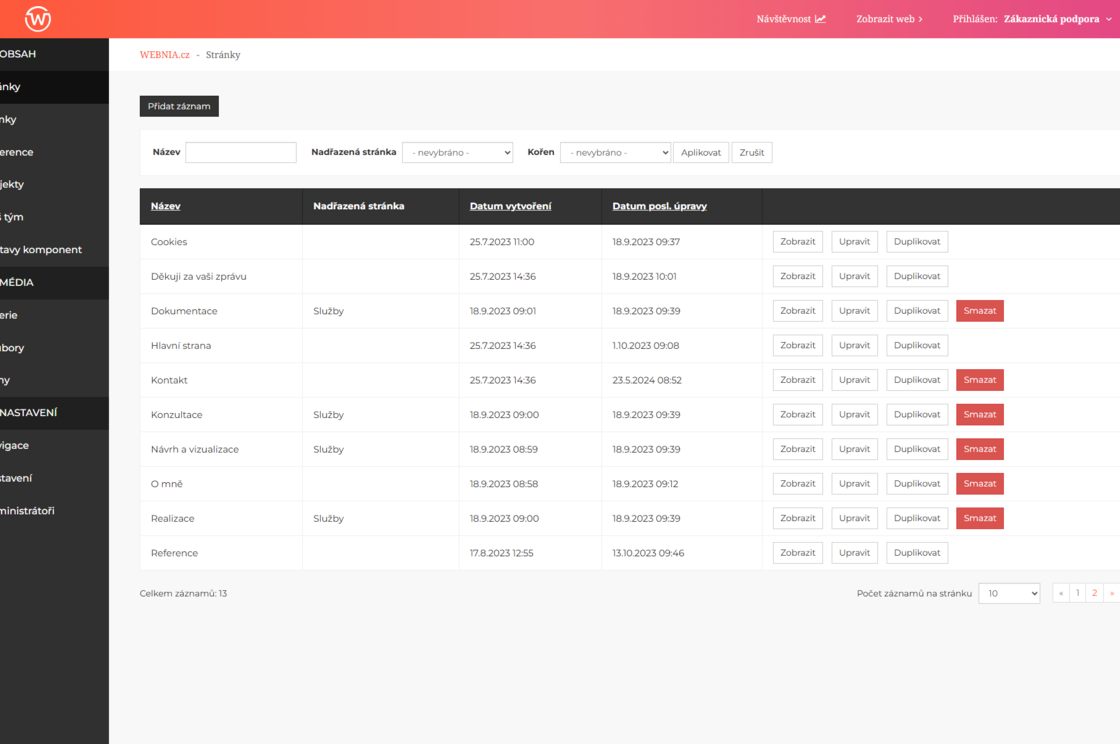Go to pagination page 1

point(1077,593)
